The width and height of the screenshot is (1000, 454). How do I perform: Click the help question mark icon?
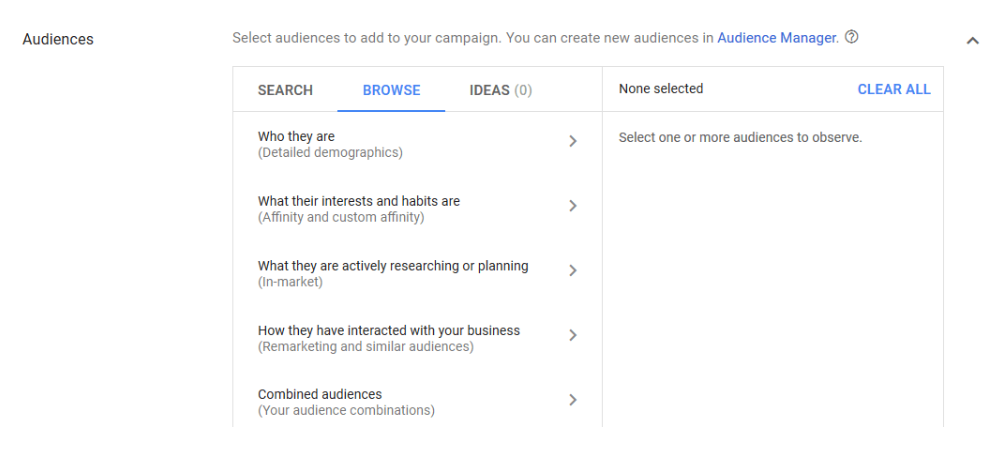[851, 38]
